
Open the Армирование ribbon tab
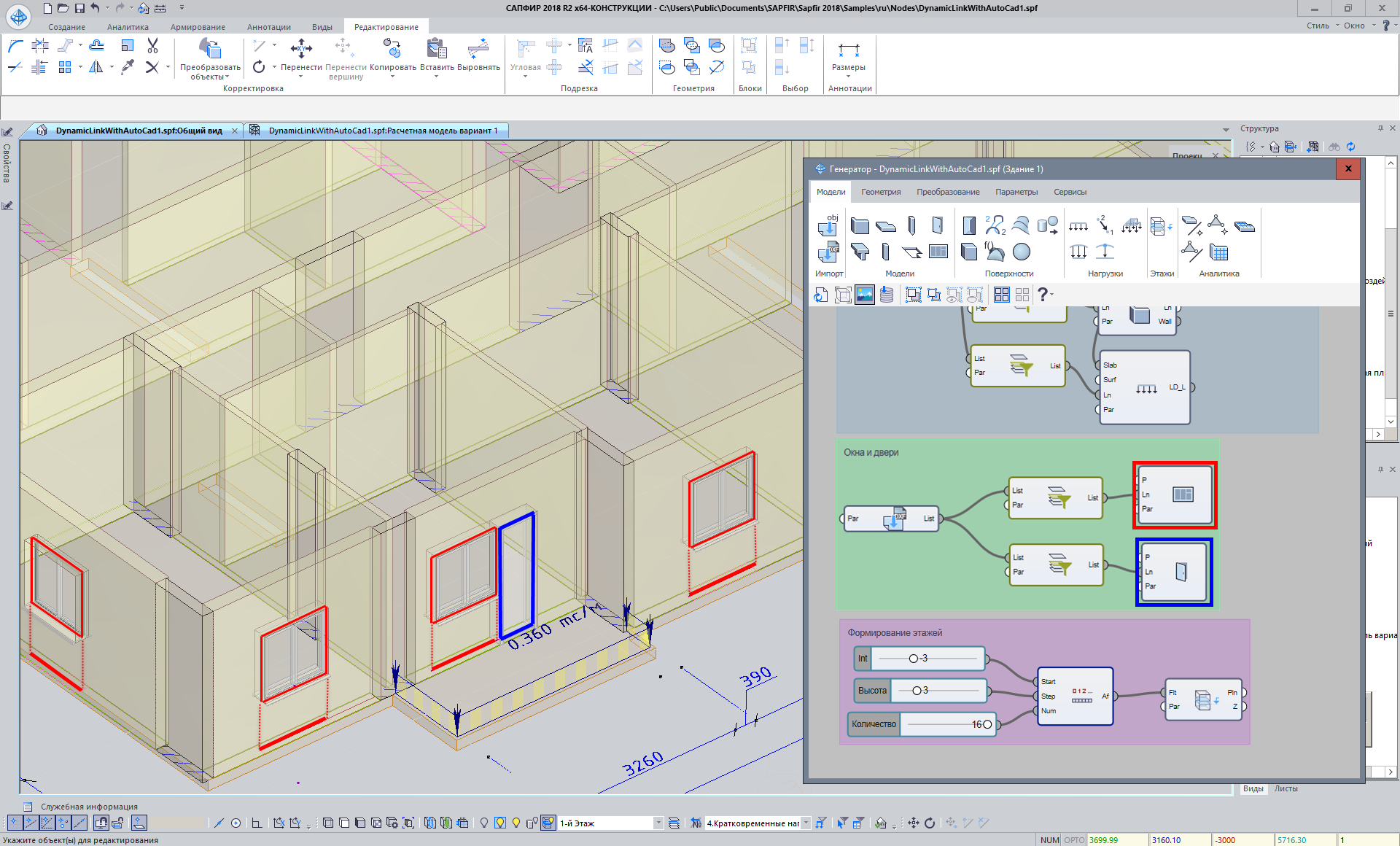[x=198, y=27]
